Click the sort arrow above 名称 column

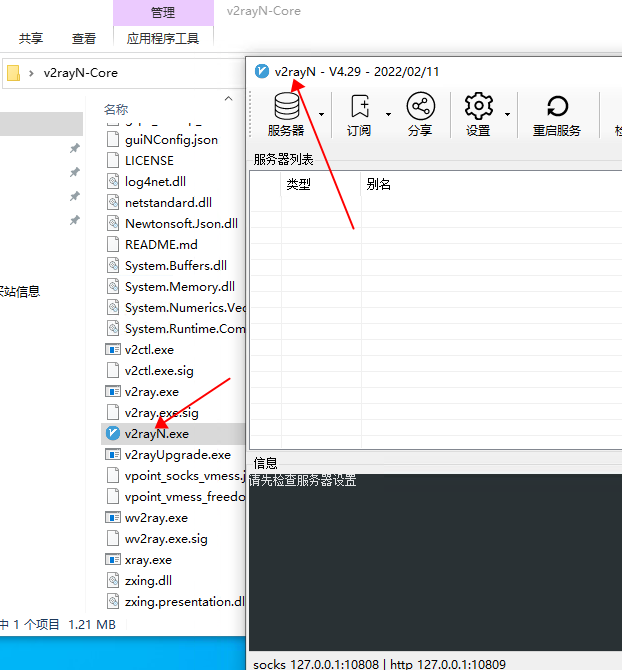point(229,99)
